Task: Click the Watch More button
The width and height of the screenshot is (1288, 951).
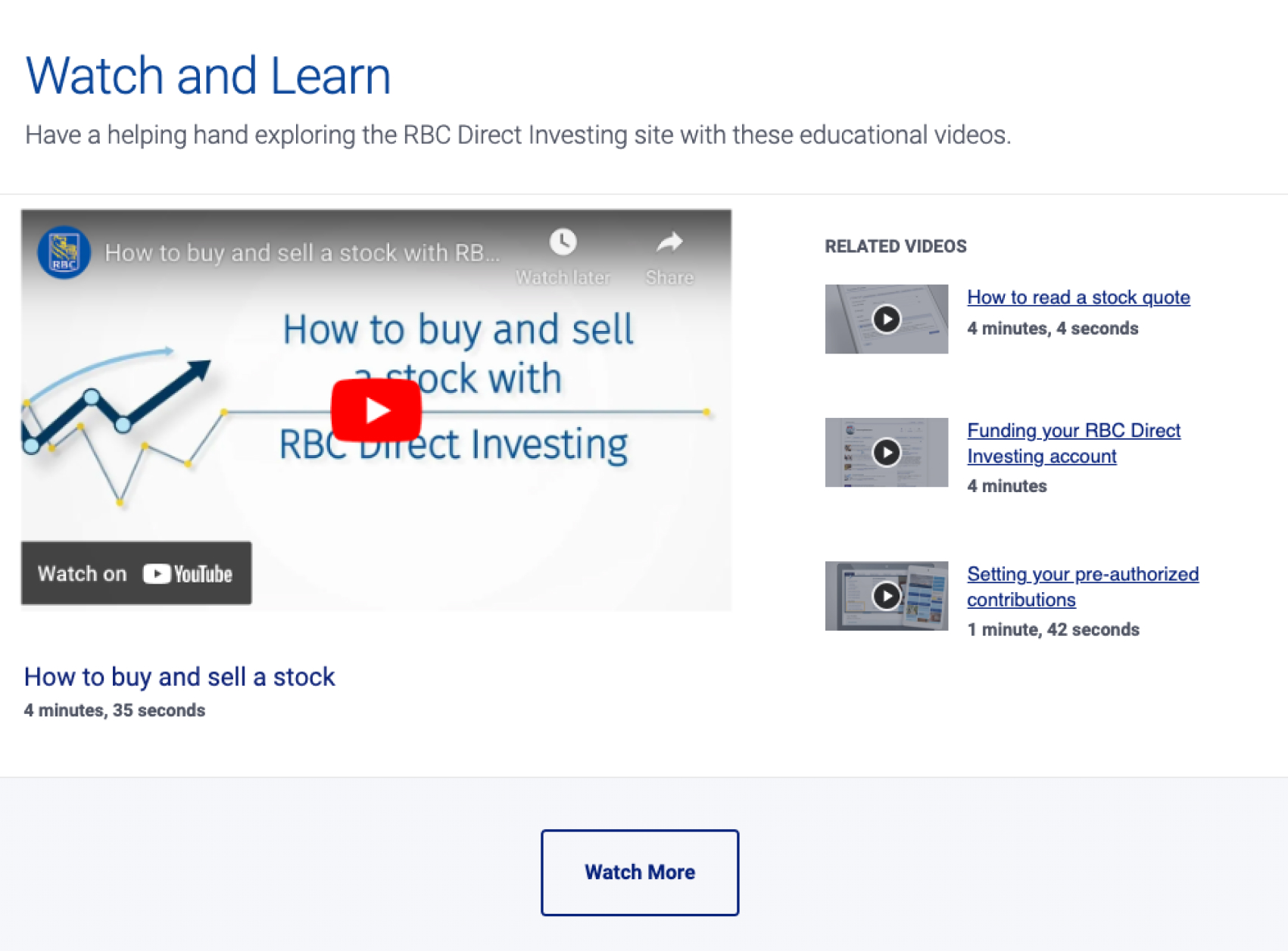Action: click(640, 872)
